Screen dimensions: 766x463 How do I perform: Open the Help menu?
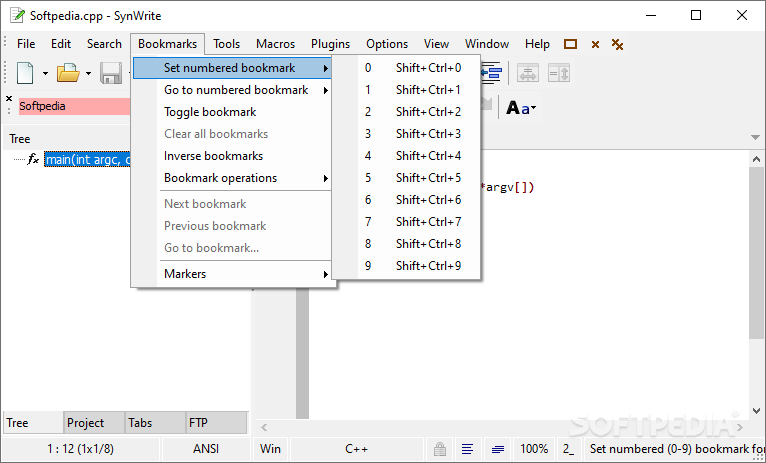click(x=537, y=44)
